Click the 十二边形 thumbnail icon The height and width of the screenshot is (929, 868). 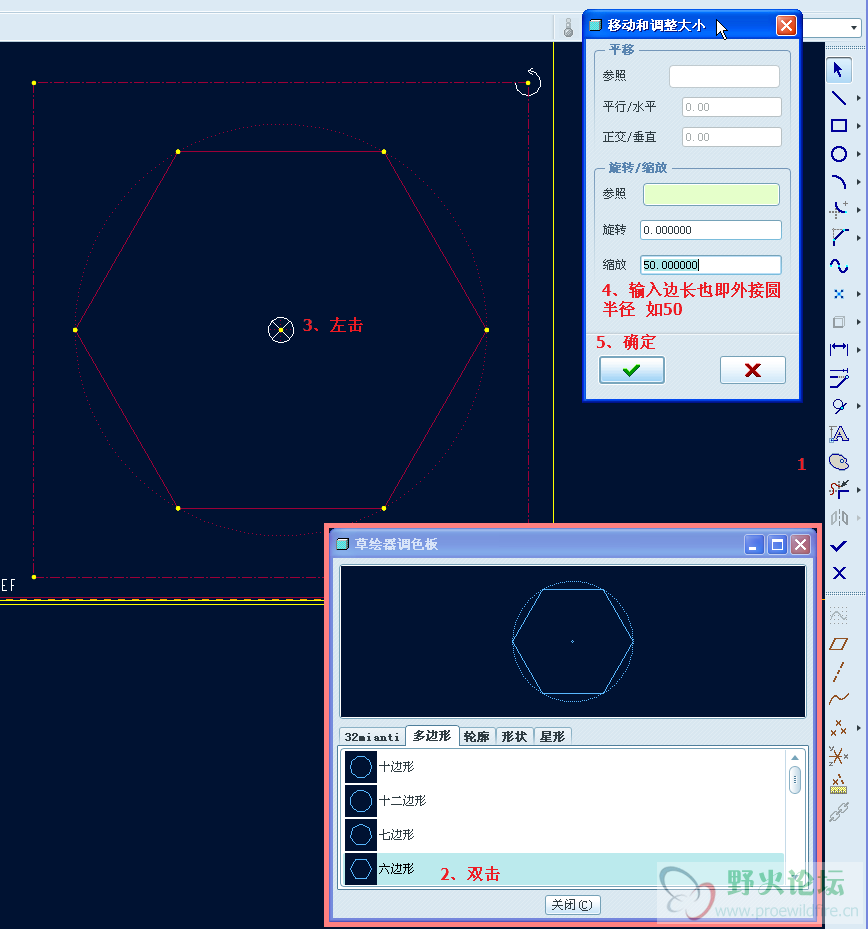point(361,801)
